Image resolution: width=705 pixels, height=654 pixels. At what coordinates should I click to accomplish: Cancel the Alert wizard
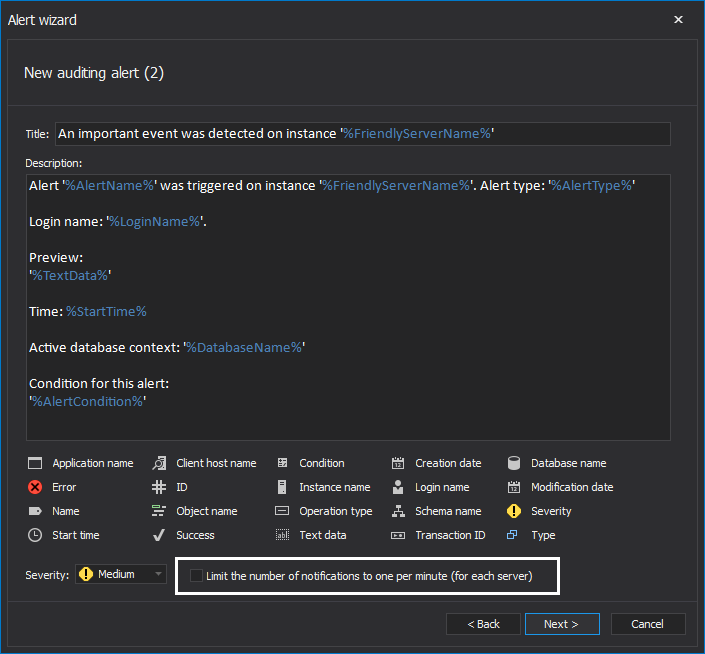pyautogui.click(x=648, y=624)
